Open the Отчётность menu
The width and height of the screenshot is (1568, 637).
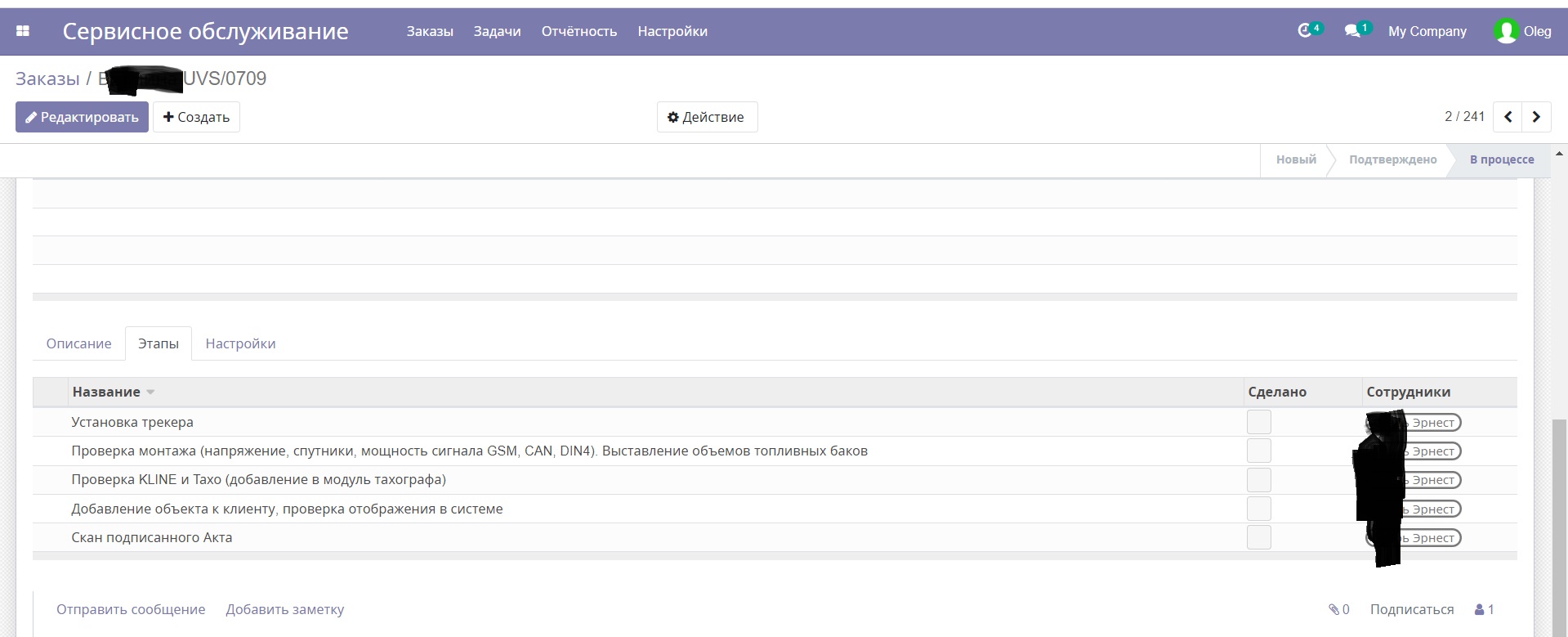pyautogui.click(x=579, y=31)
